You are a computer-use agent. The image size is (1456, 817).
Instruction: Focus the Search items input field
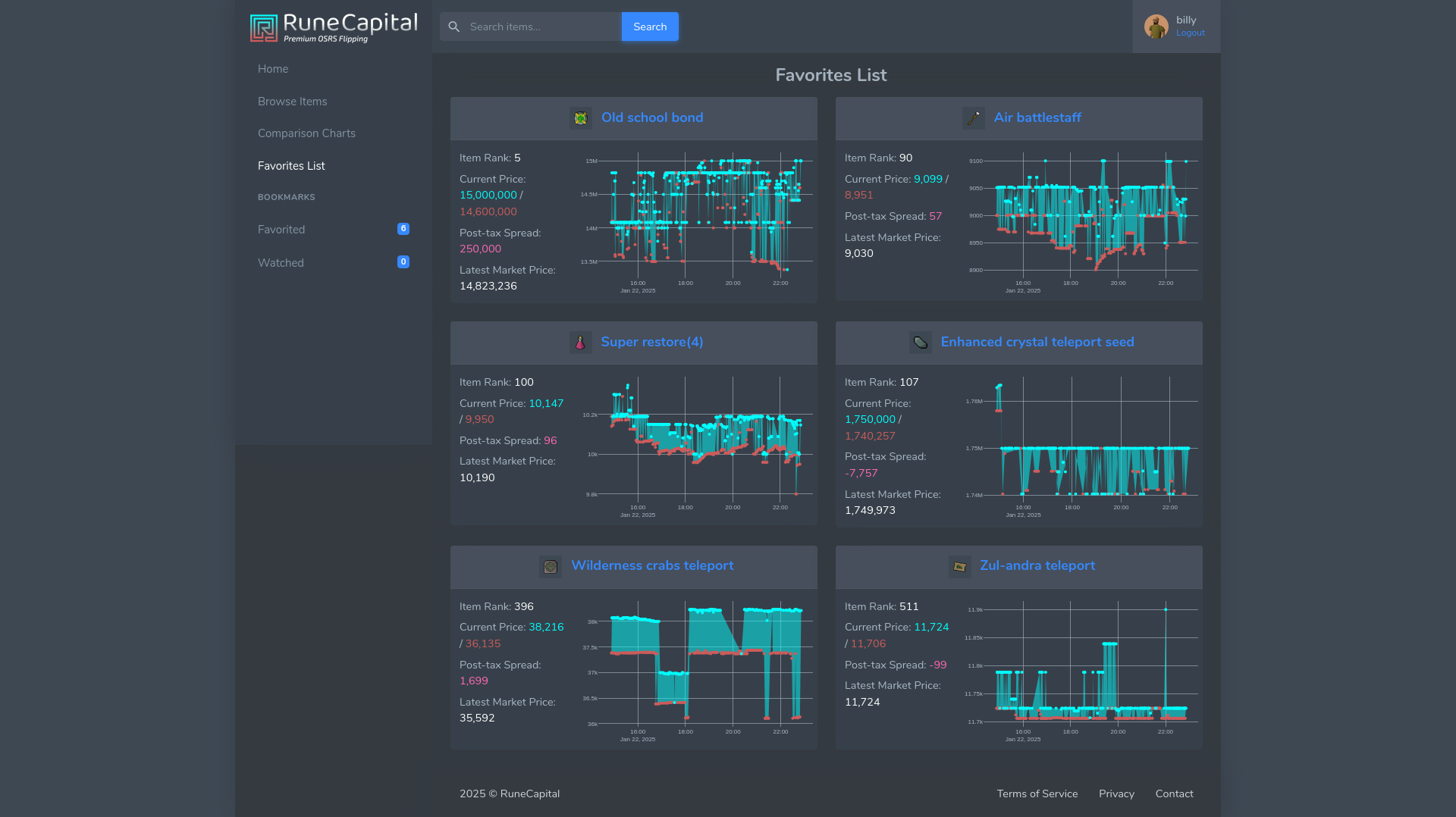pos(542,27)
